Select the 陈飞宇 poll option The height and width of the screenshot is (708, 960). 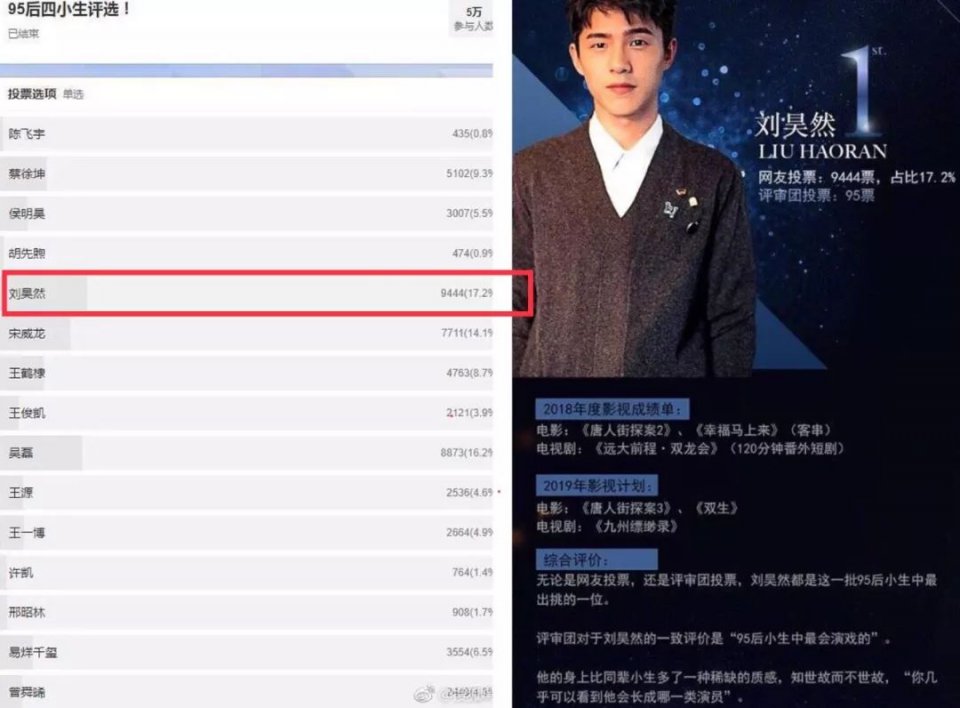(x=246, y=134)
